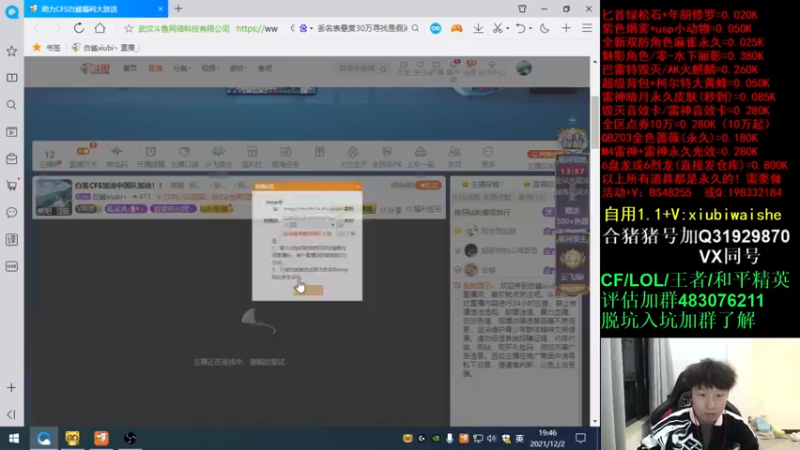
Task: Open the user avatar in site header
Action: pos(524,68)
